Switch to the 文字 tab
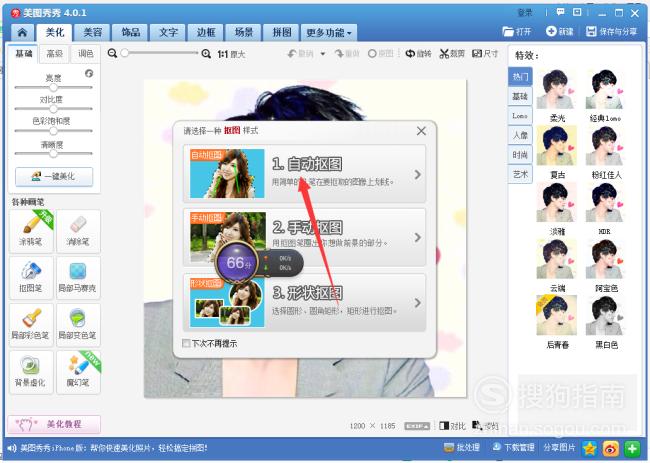This screenshot has height=463, width=650. point(168,32)
